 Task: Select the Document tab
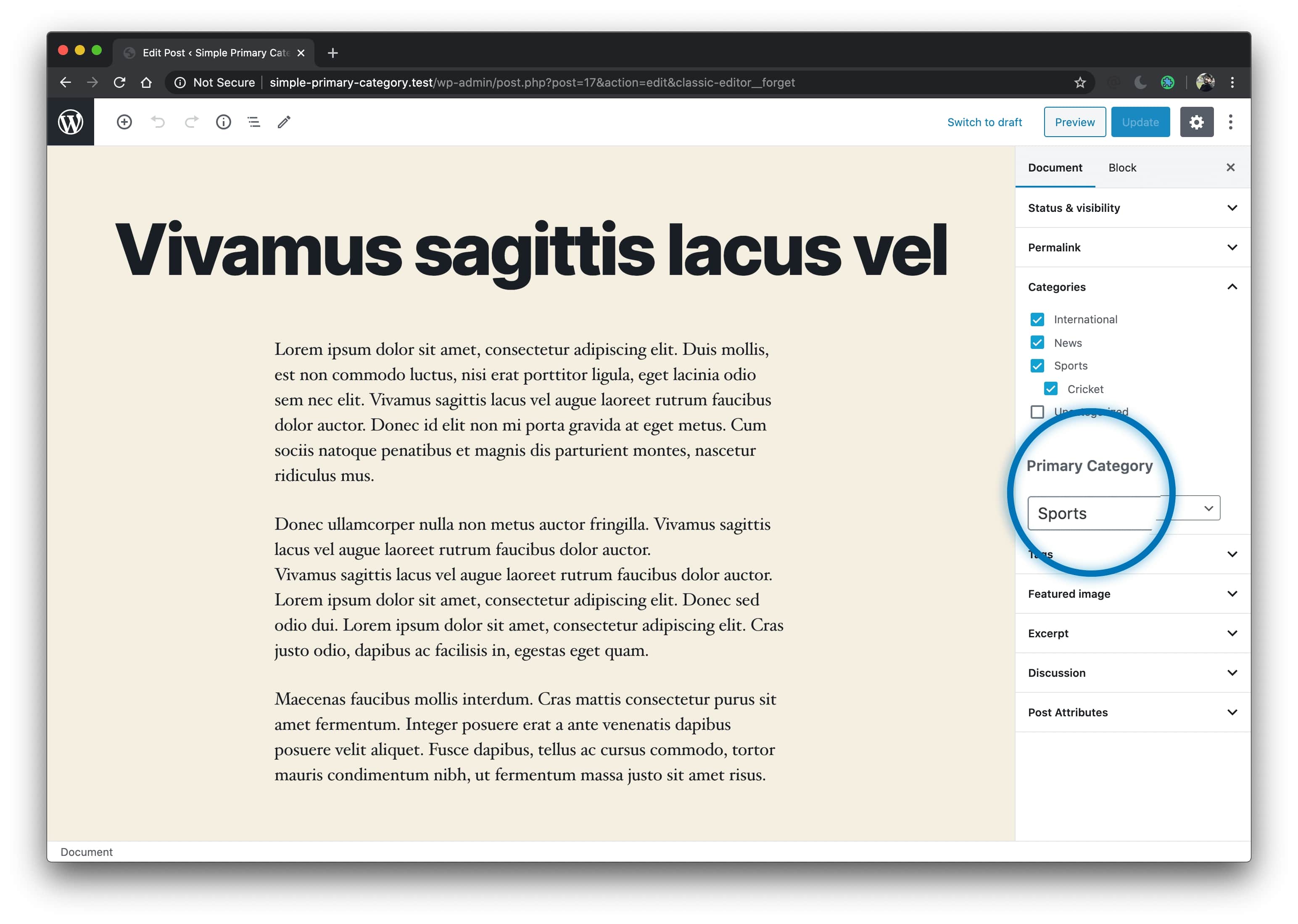click(1055, 168)
